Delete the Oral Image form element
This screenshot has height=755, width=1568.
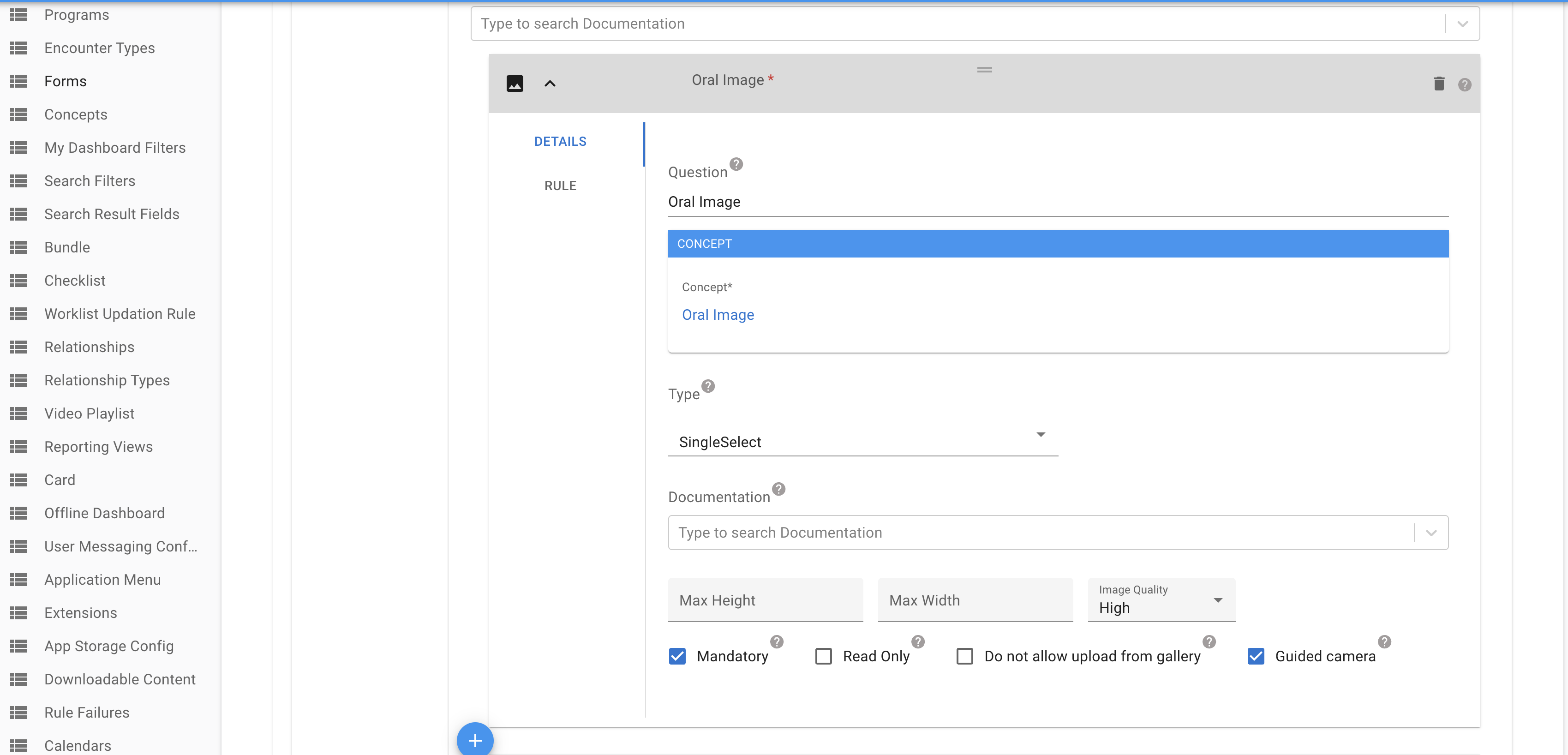click(x=1439, y=84)
